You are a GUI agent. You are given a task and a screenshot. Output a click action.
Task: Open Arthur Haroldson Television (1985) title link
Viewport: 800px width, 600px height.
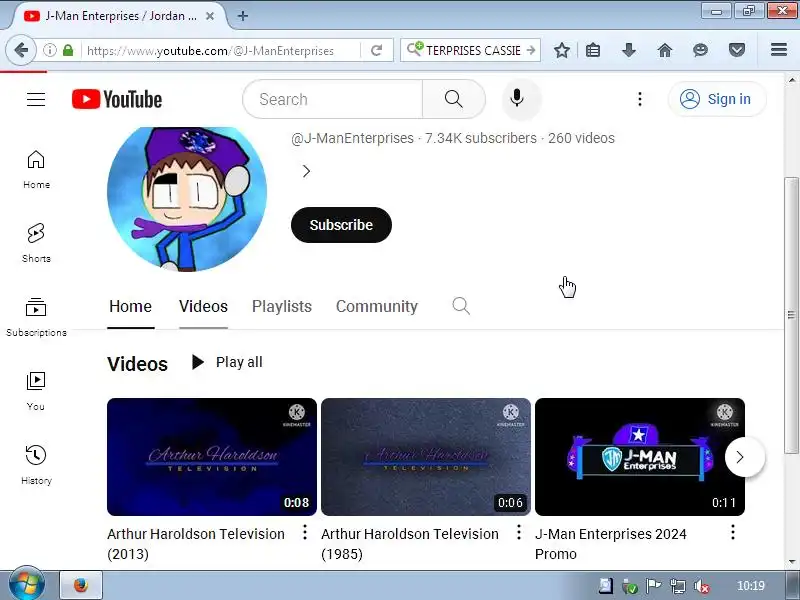(x=410, y=544)
